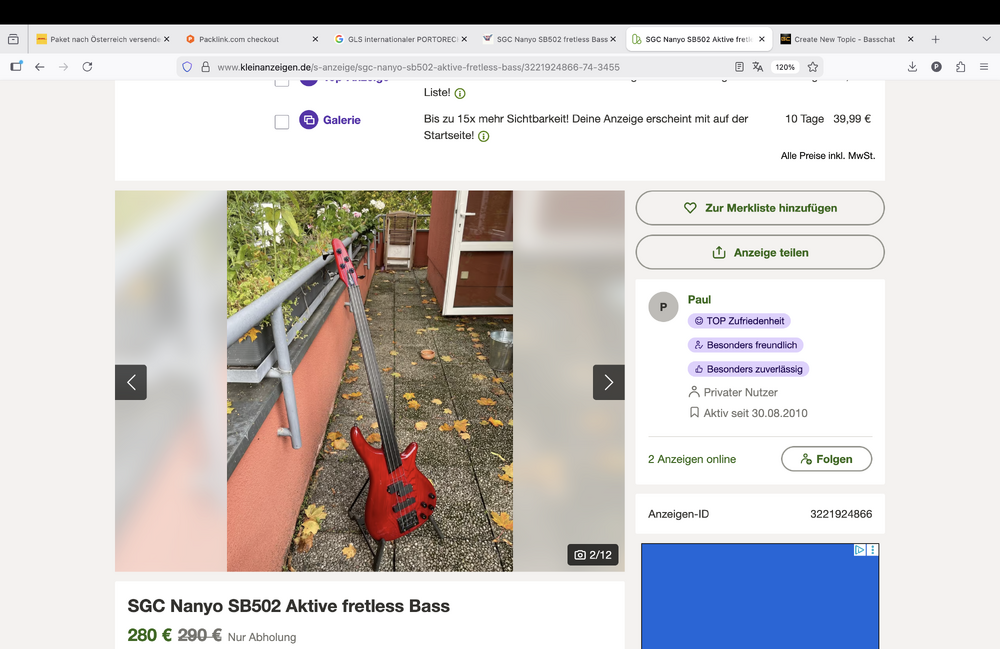Open the browser translate page icon

[758, 67]
